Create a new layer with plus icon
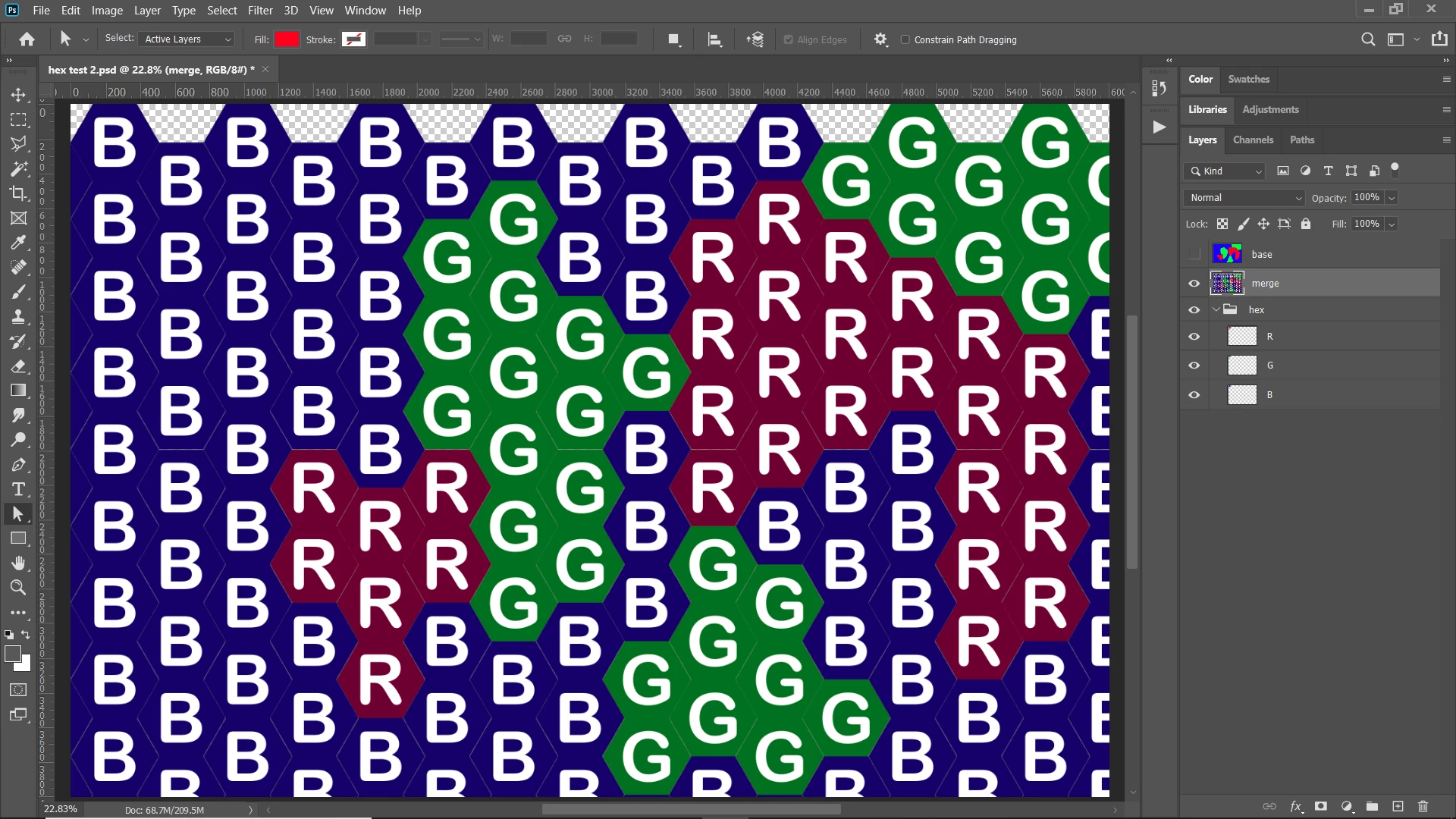This screenshot has width=1456, height=819. click(1398, 806)
